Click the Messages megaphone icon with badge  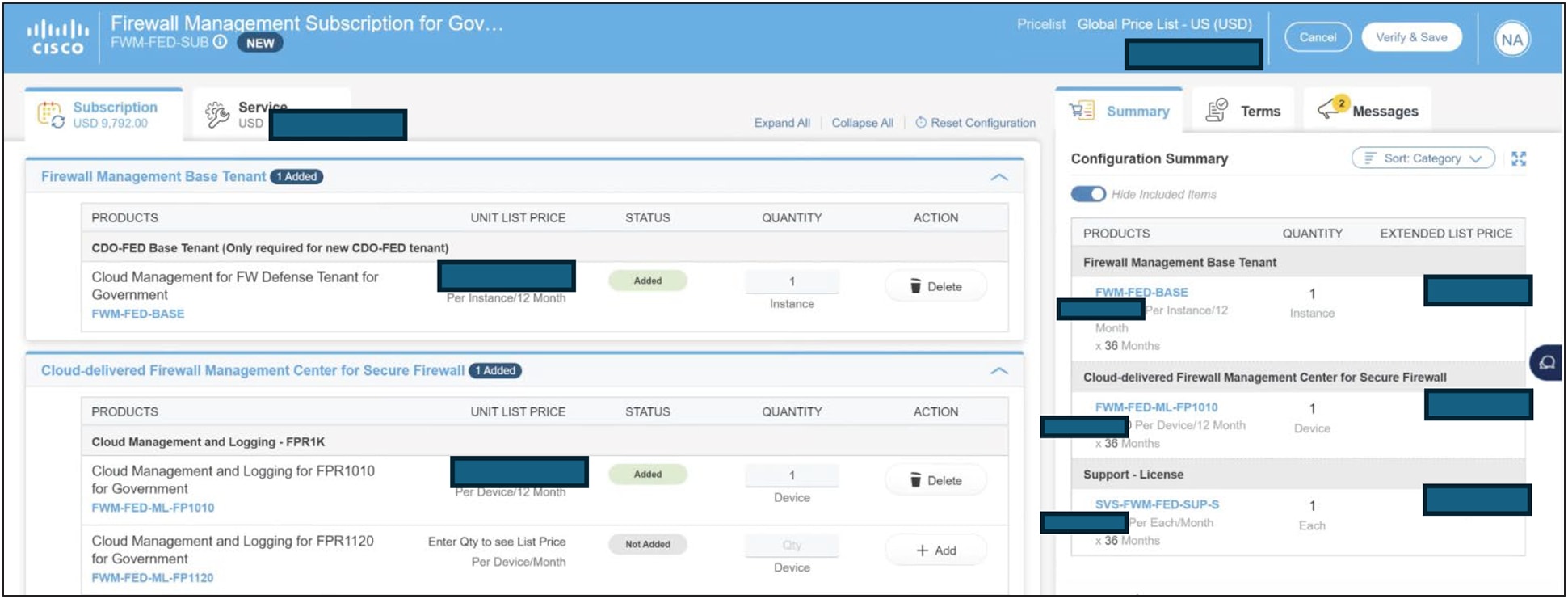[x=1332, y=107]
